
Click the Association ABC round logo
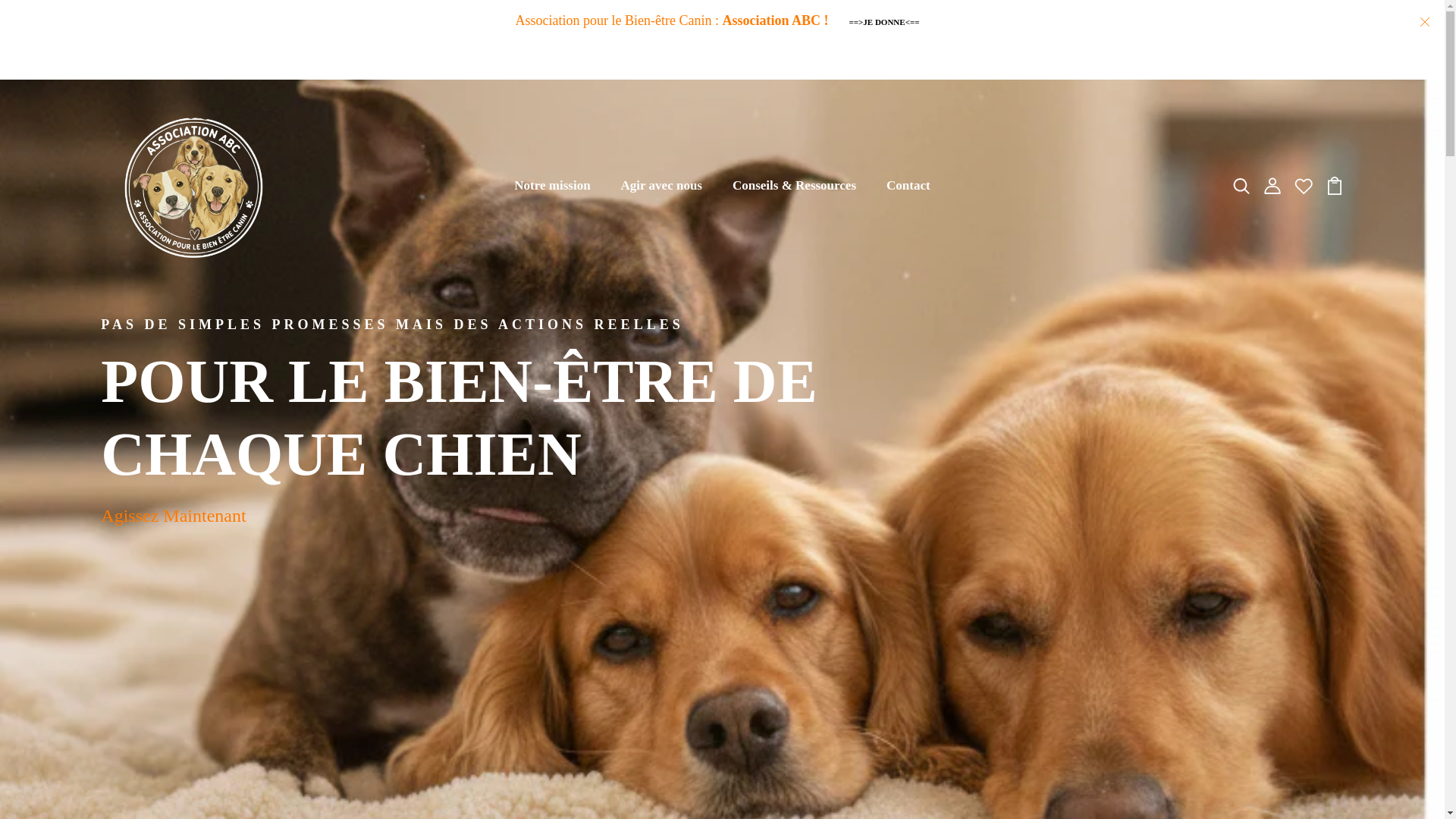click(x=193, y=187)
